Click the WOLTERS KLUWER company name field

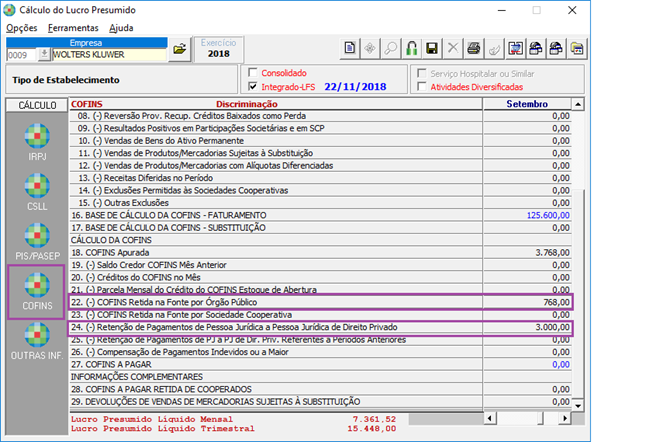click(x=109, y=55)
